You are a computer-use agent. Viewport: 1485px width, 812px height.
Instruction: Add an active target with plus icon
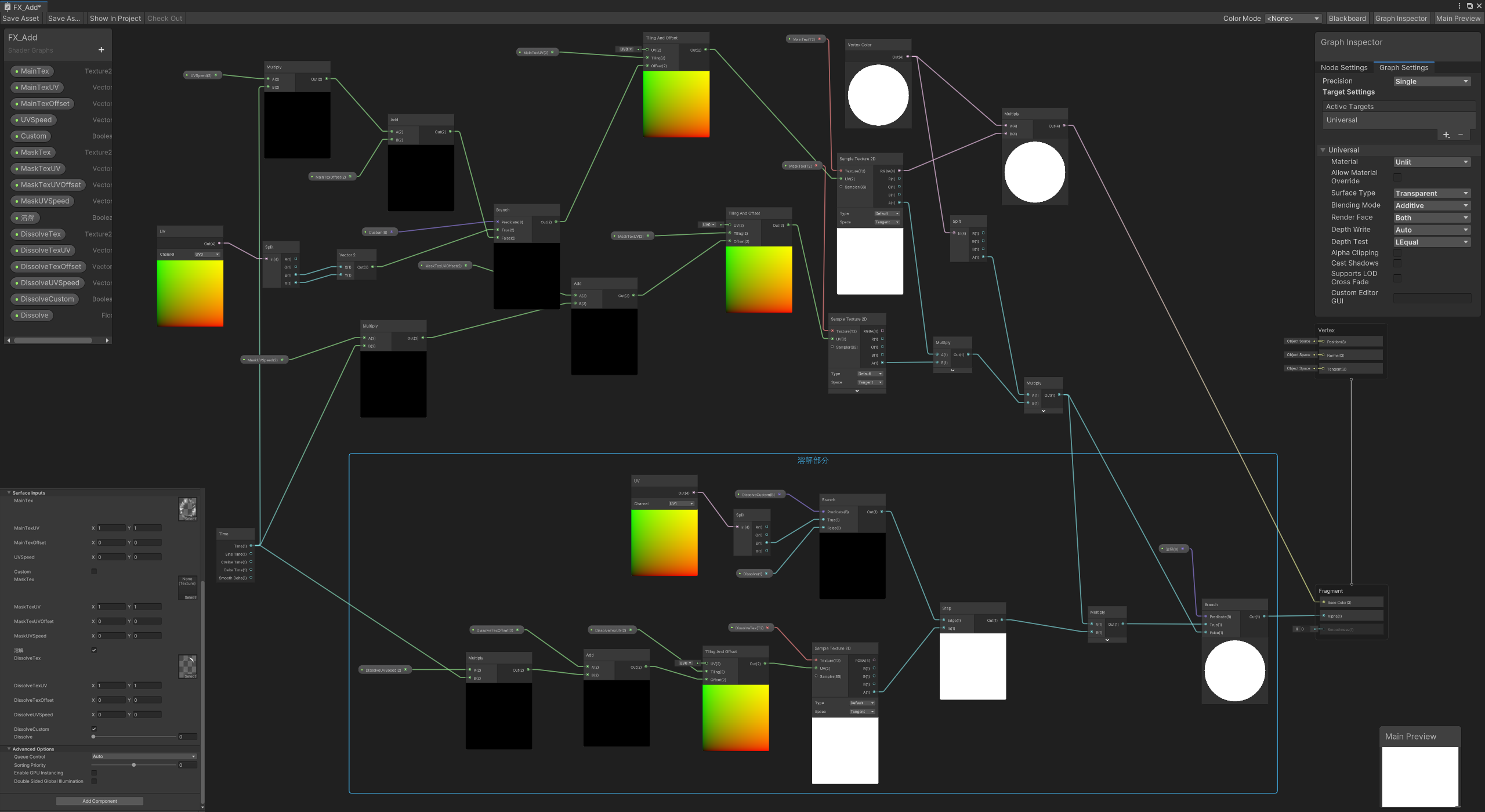1446,135
